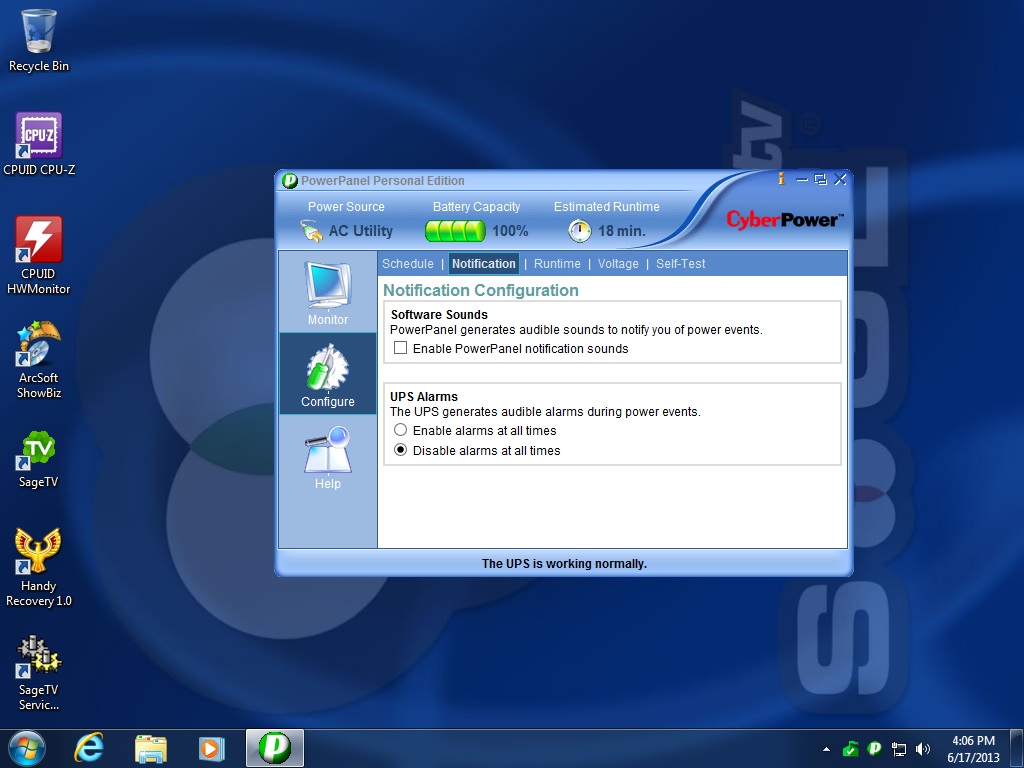Viewport: 1024px width, 768px height.
Task: Click the Safely Remove Hardware tray icon
Action: click(x=850, y=749)
